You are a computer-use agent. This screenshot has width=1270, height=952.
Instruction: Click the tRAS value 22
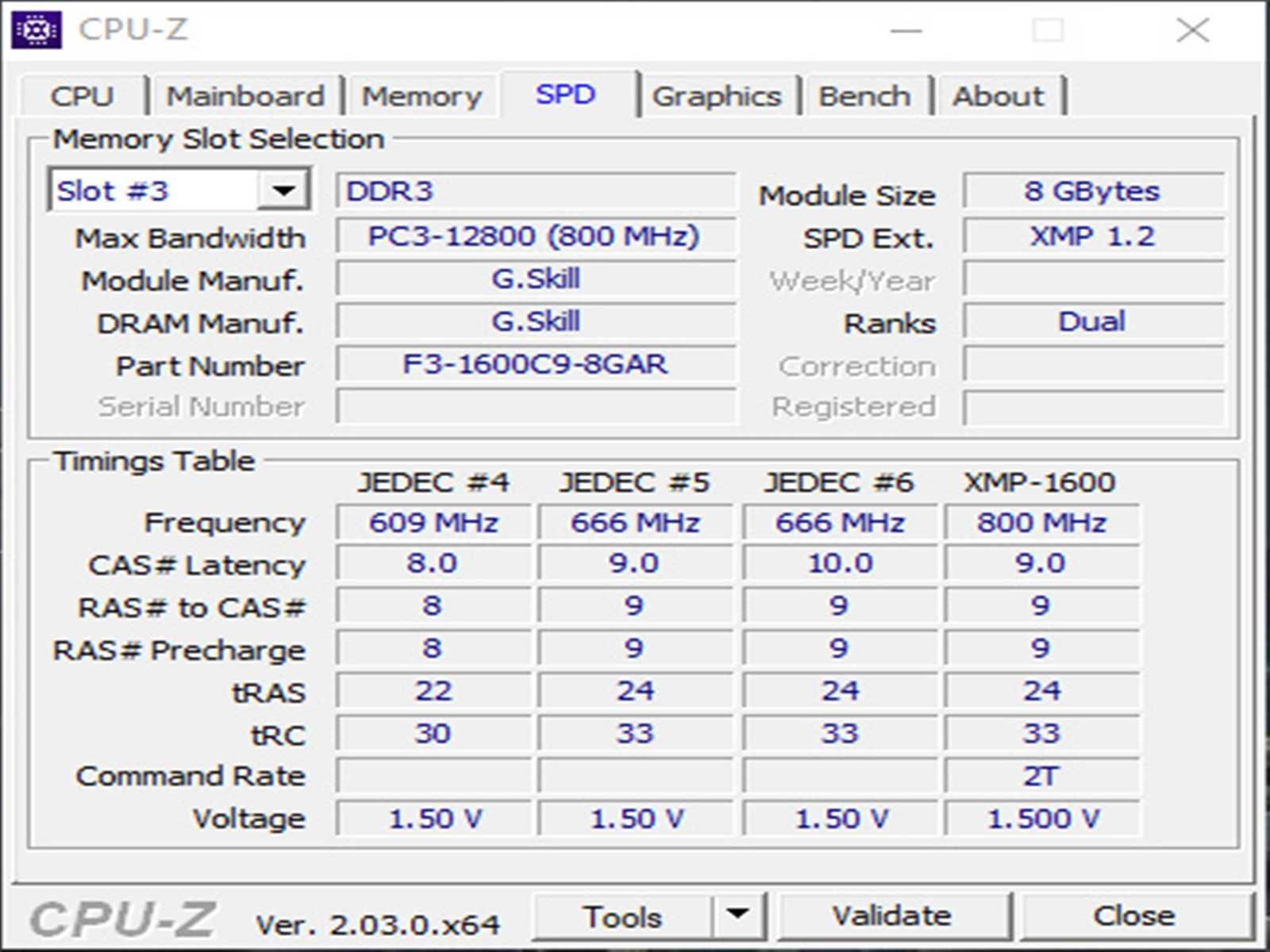(x=433, y=691)
